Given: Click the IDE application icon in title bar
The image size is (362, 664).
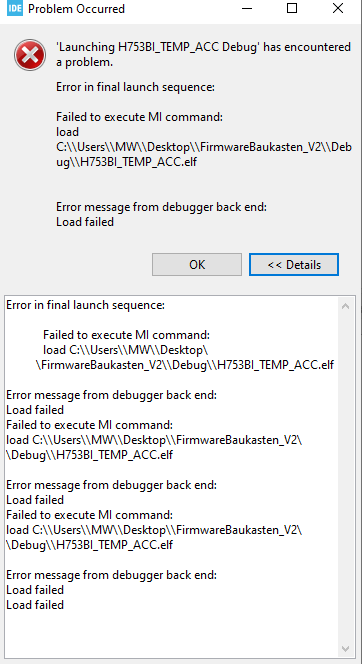Looking at the screenshot, I should (15, 8).
